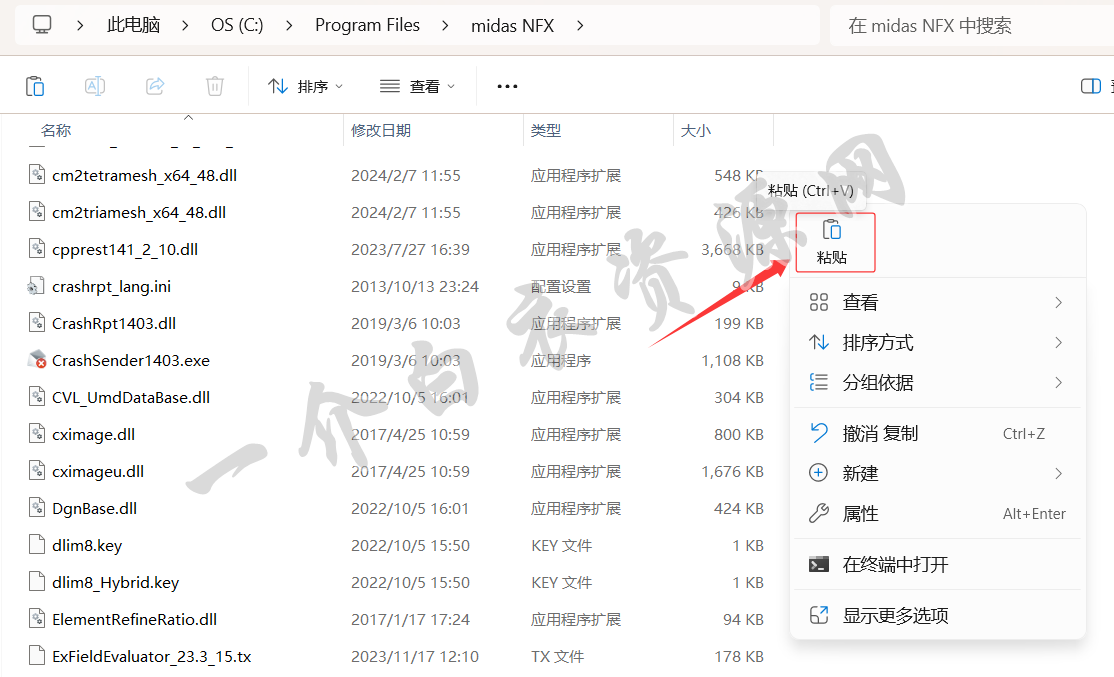Screen dimensions: 1114x677
Task: Navigate to Program Files in the breadcrumb
Action: pyautogui.click(x=367, y=25)
